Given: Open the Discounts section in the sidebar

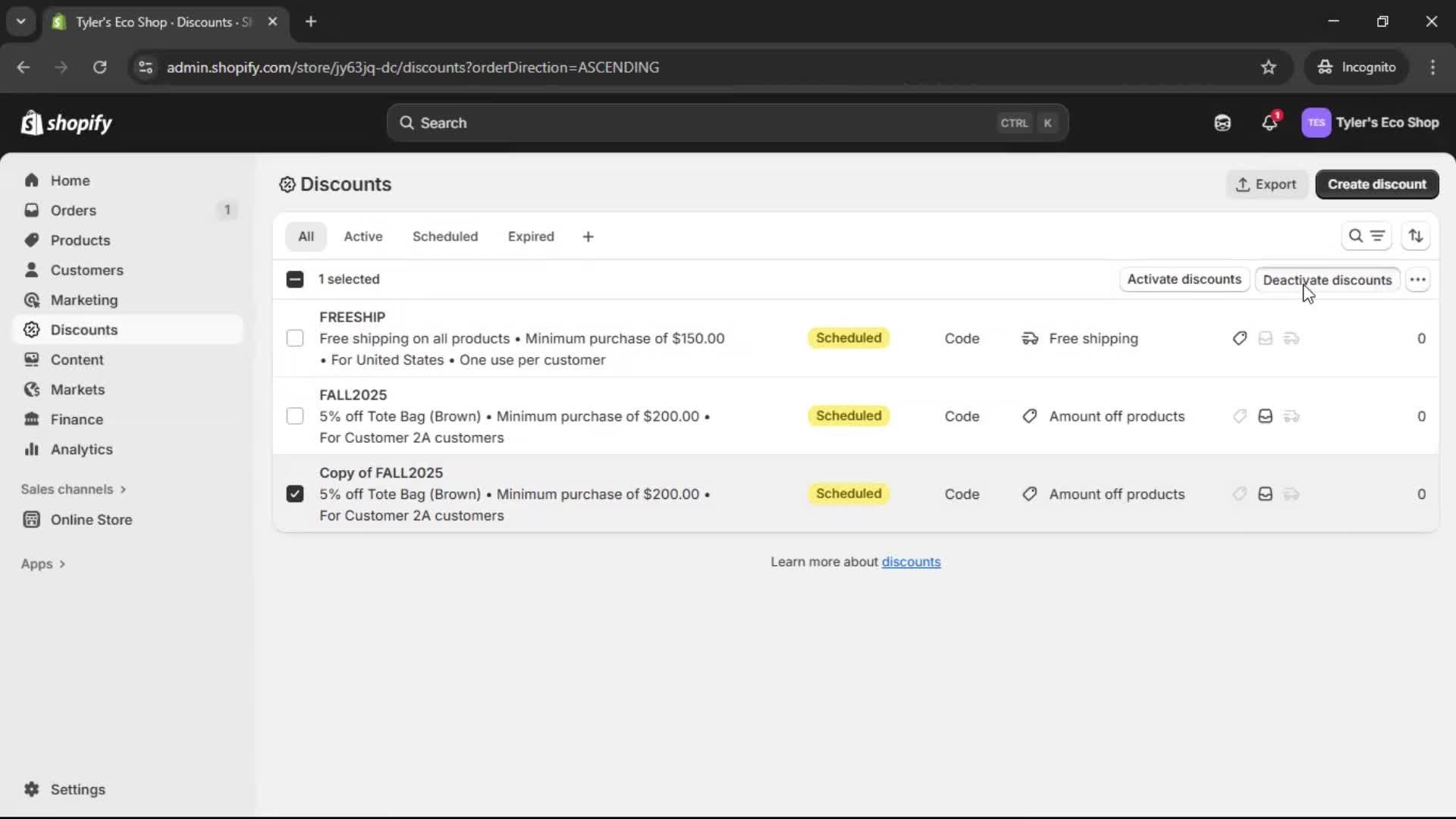Looking at the screenshot, I should click(x=84, y=330).
